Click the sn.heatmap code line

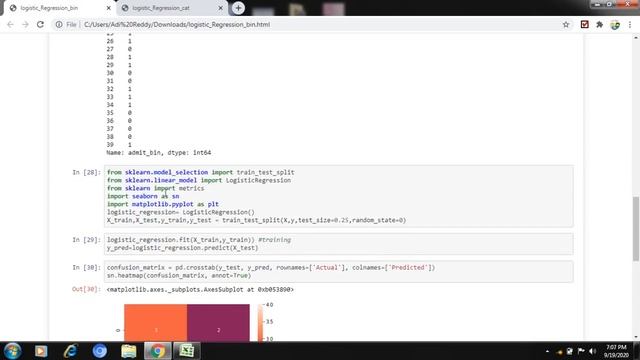179,276
